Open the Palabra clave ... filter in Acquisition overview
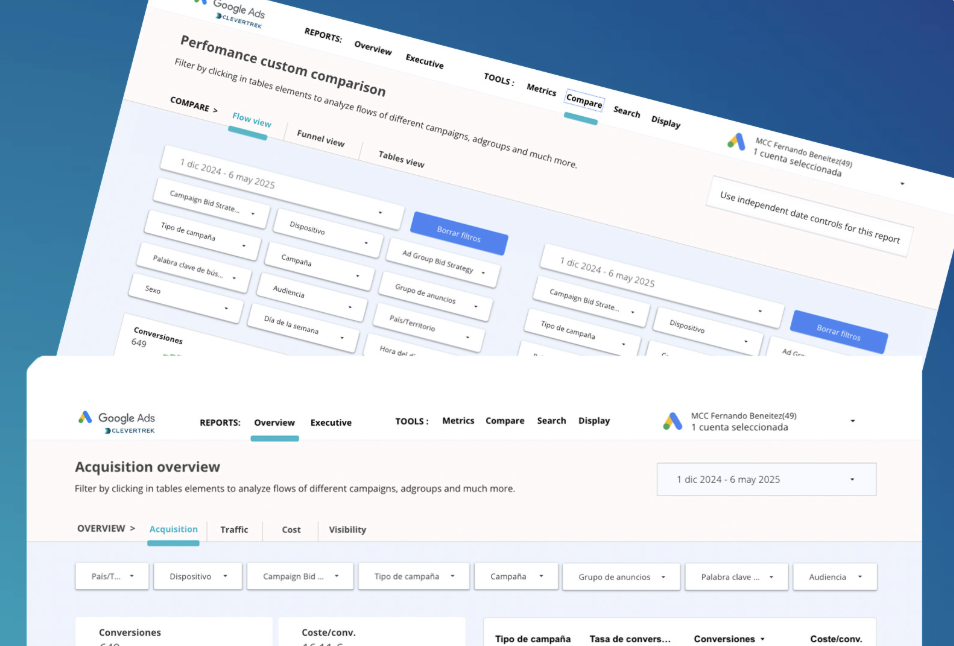This screenshot has width=954, height=646. (x=737, y=577)
